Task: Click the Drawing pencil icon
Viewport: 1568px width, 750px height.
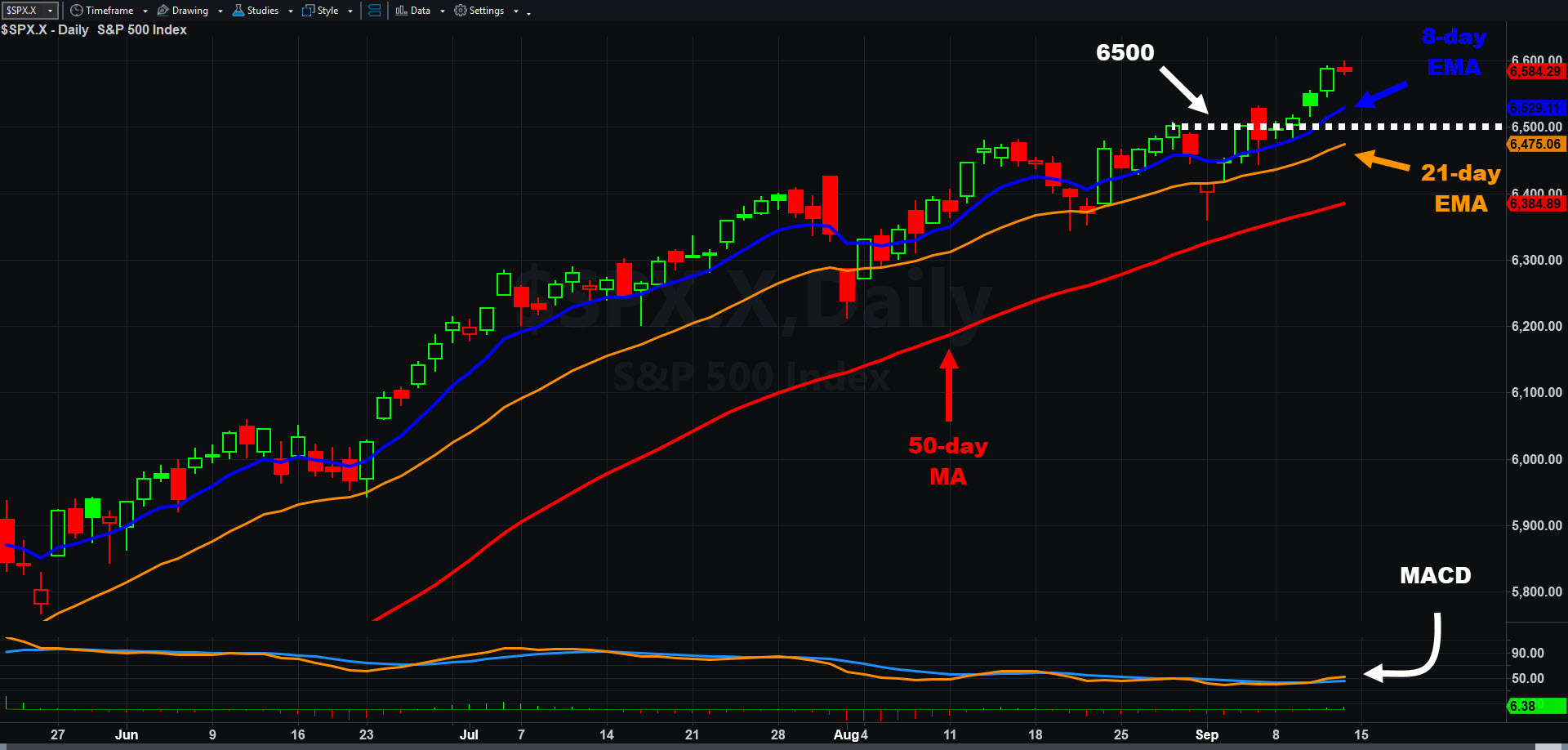Action: pyautogui.click(x=163, y=11)
